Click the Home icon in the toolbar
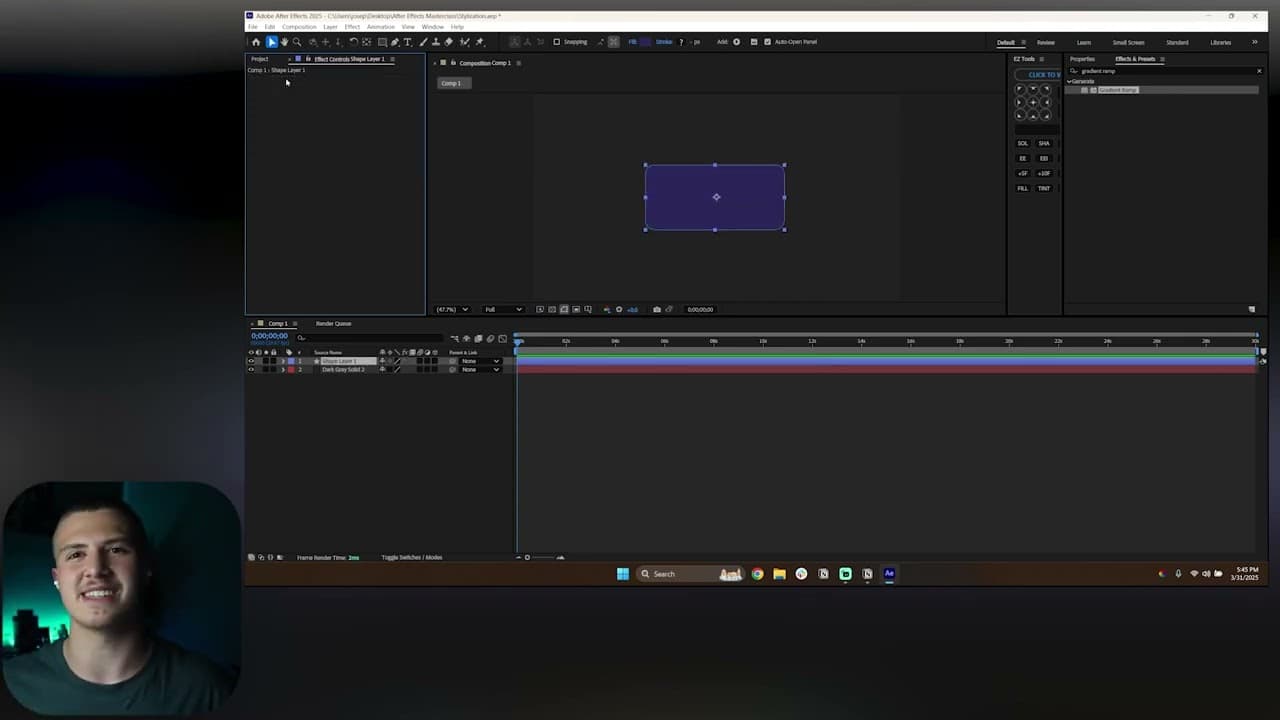 [256, 41]
